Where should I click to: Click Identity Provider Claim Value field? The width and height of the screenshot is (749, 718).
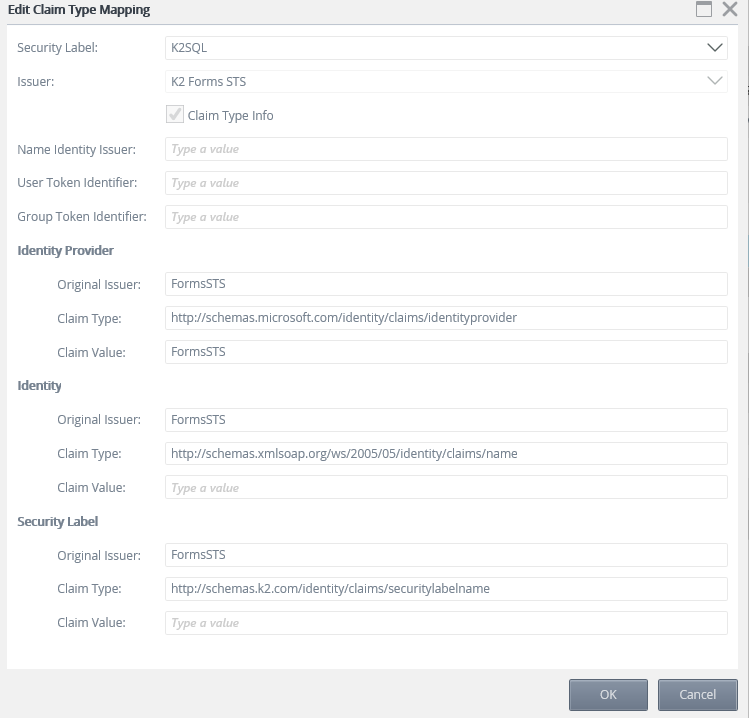(446, 352)
